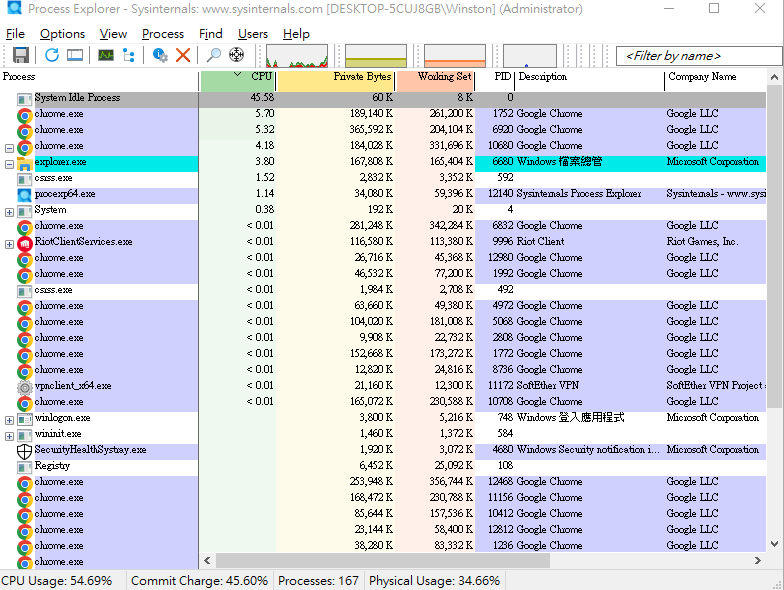Image resolution: width=784 pixels, height=590 pixels.
Task: Open the Options menu
Action: point(62,34)
